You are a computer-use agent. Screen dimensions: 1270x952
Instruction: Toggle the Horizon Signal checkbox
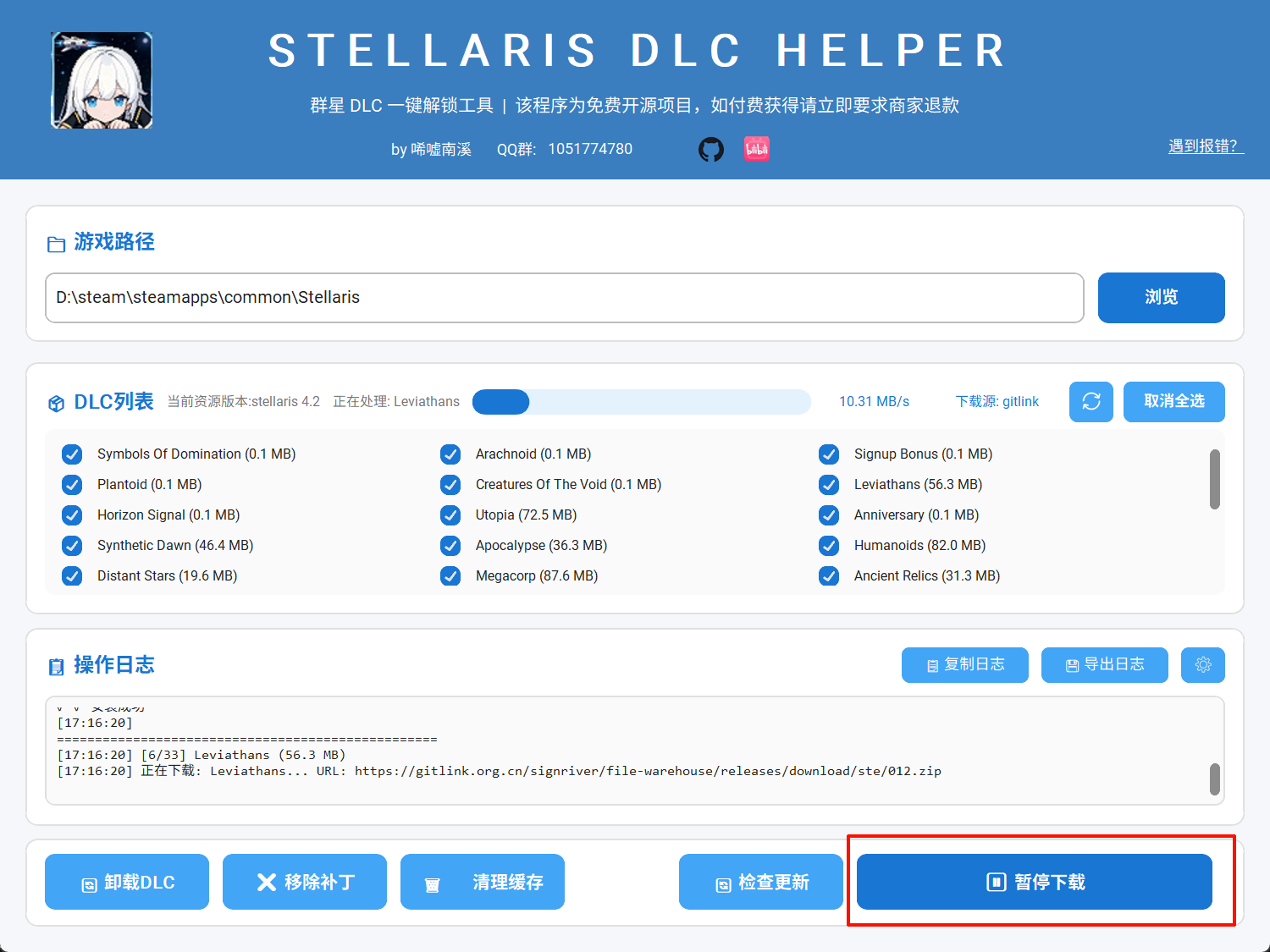[x=72, y=515]
